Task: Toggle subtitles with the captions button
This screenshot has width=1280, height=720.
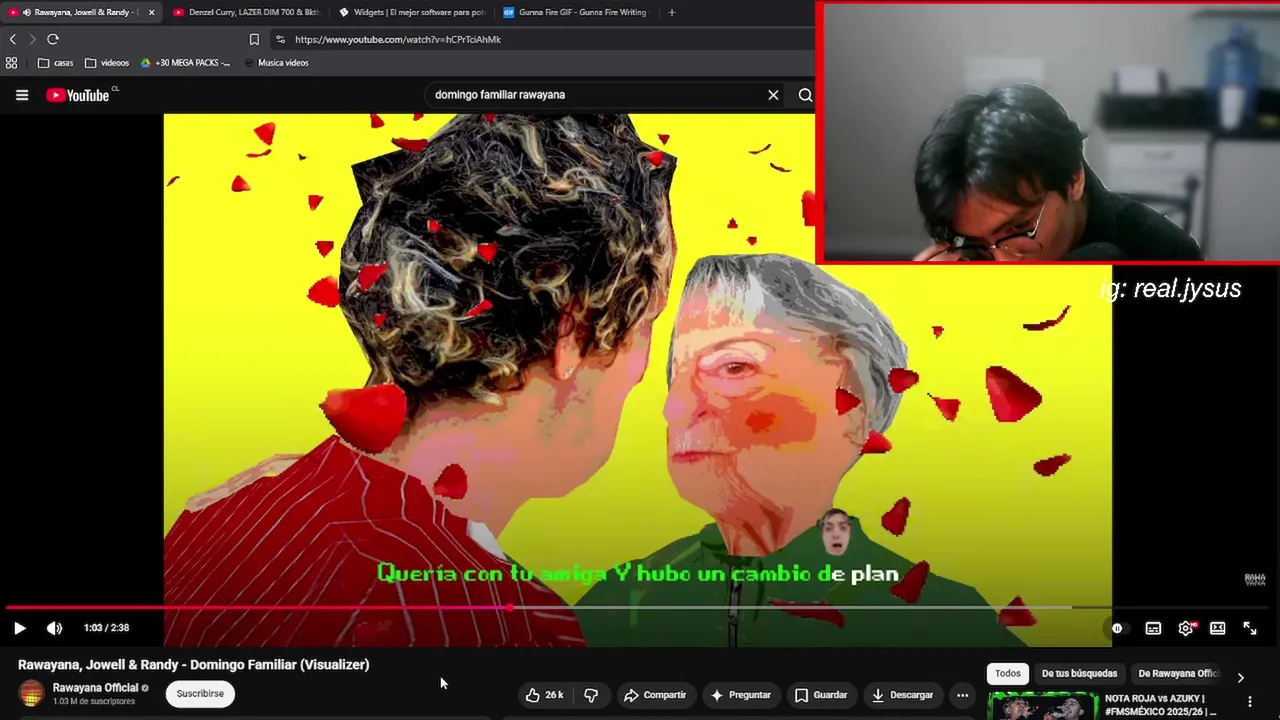Action: pos(1153,628)
